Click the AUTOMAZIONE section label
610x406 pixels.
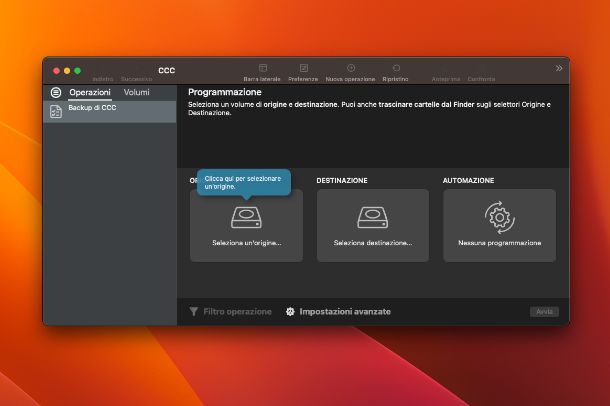coord(468,180)
